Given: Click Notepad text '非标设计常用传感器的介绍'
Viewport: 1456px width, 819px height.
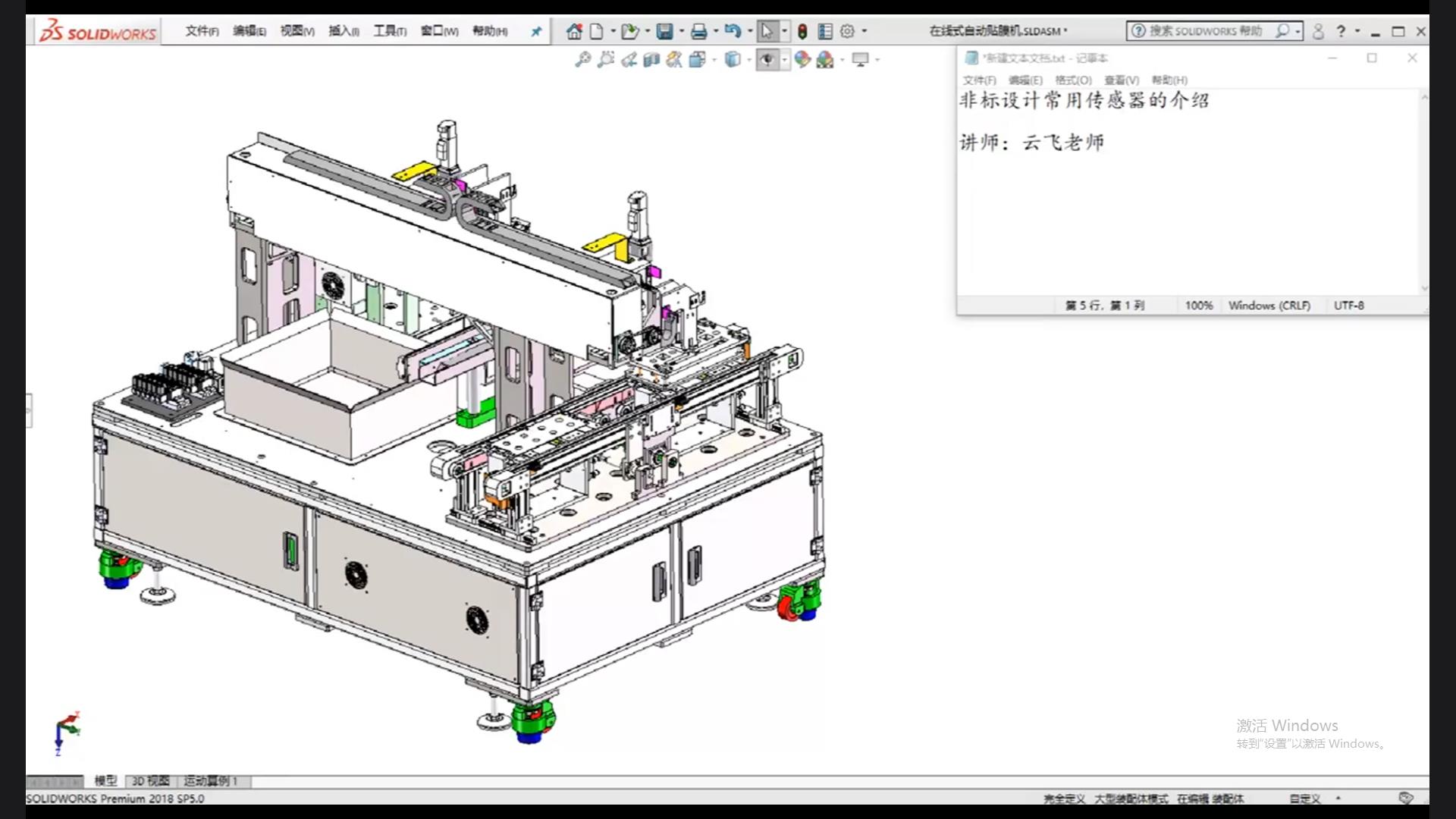Looking at the screenshot, I should [1084, 100].
